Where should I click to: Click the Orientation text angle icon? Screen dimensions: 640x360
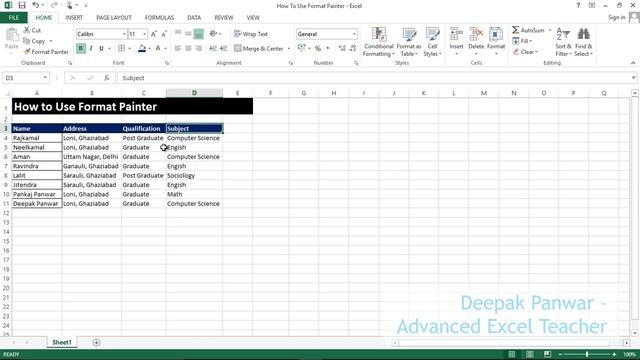point(213,34)
